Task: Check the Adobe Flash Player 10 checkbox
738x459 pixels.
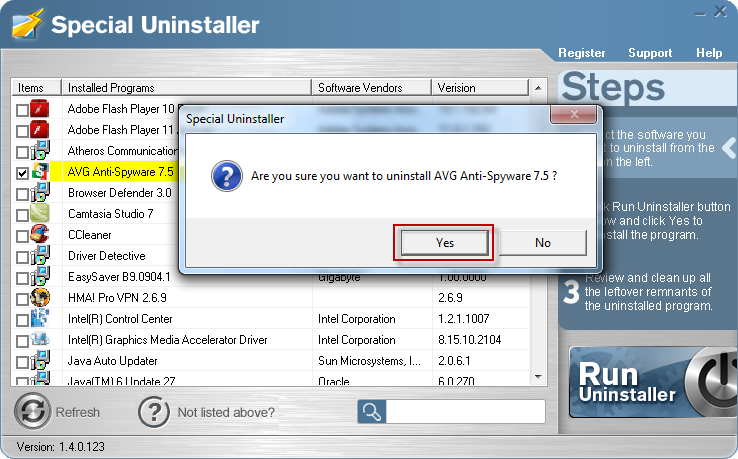Action: point(22,110)
